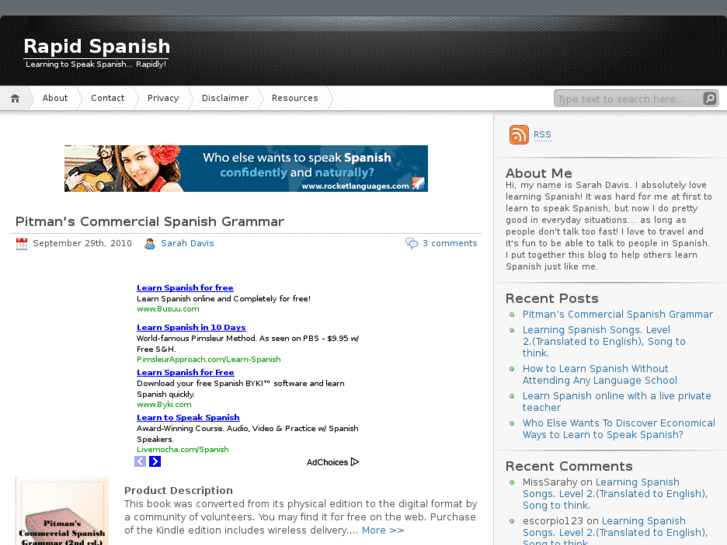Image resolution: width=727 pixels, height=545 pixels.
Task: Open the Privacy page
Action: 163,98
